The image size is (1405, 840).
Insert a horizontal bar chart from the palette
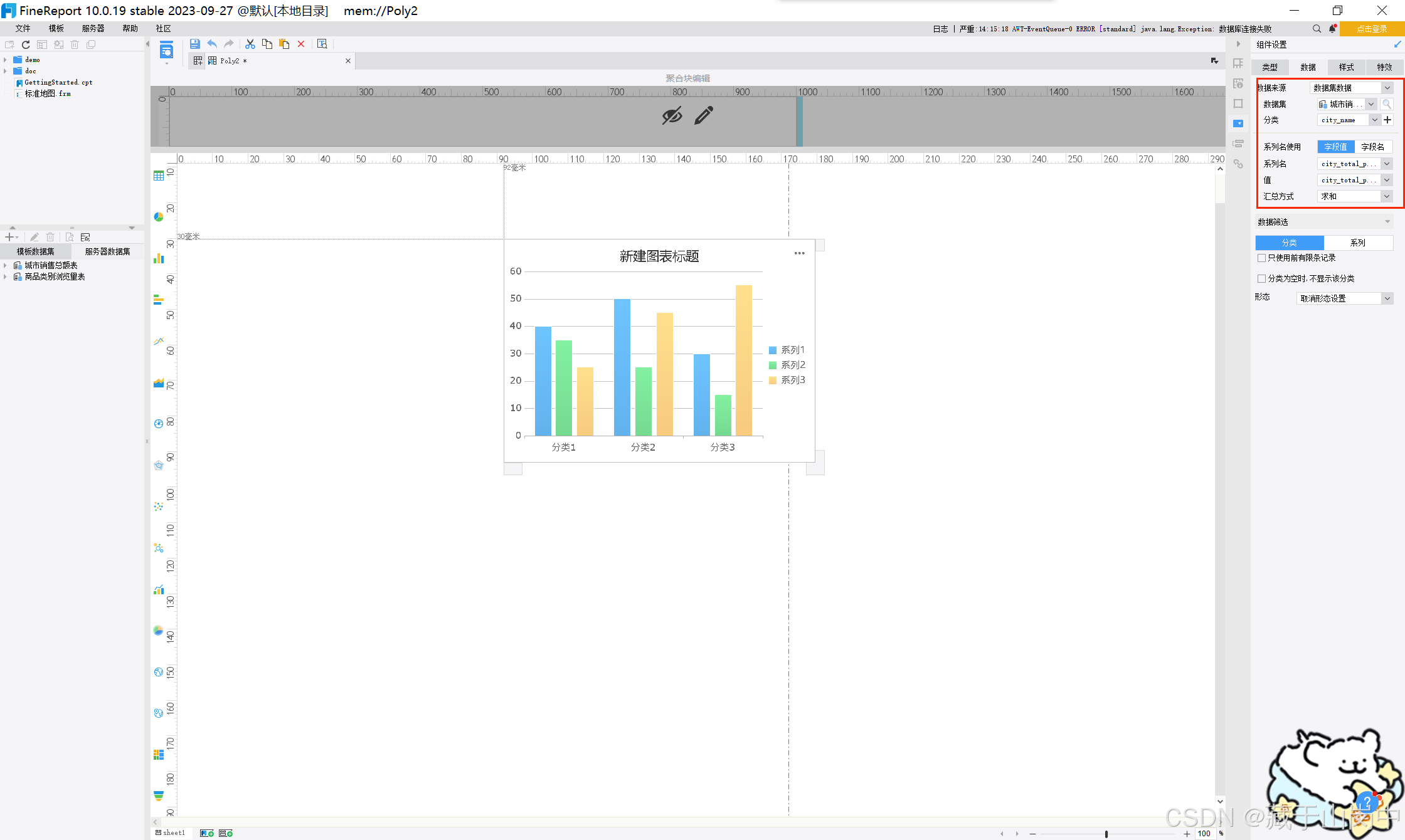[x=159, y=300]
